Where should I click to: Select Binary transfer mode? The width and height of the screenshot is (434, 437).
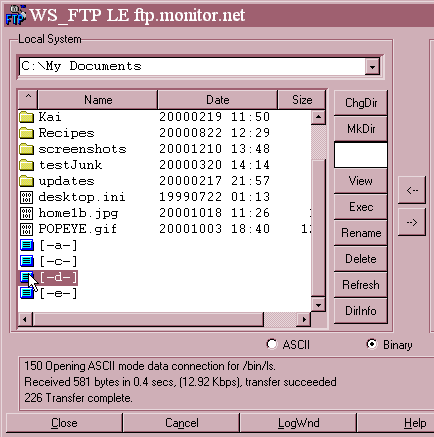(371, 344)
